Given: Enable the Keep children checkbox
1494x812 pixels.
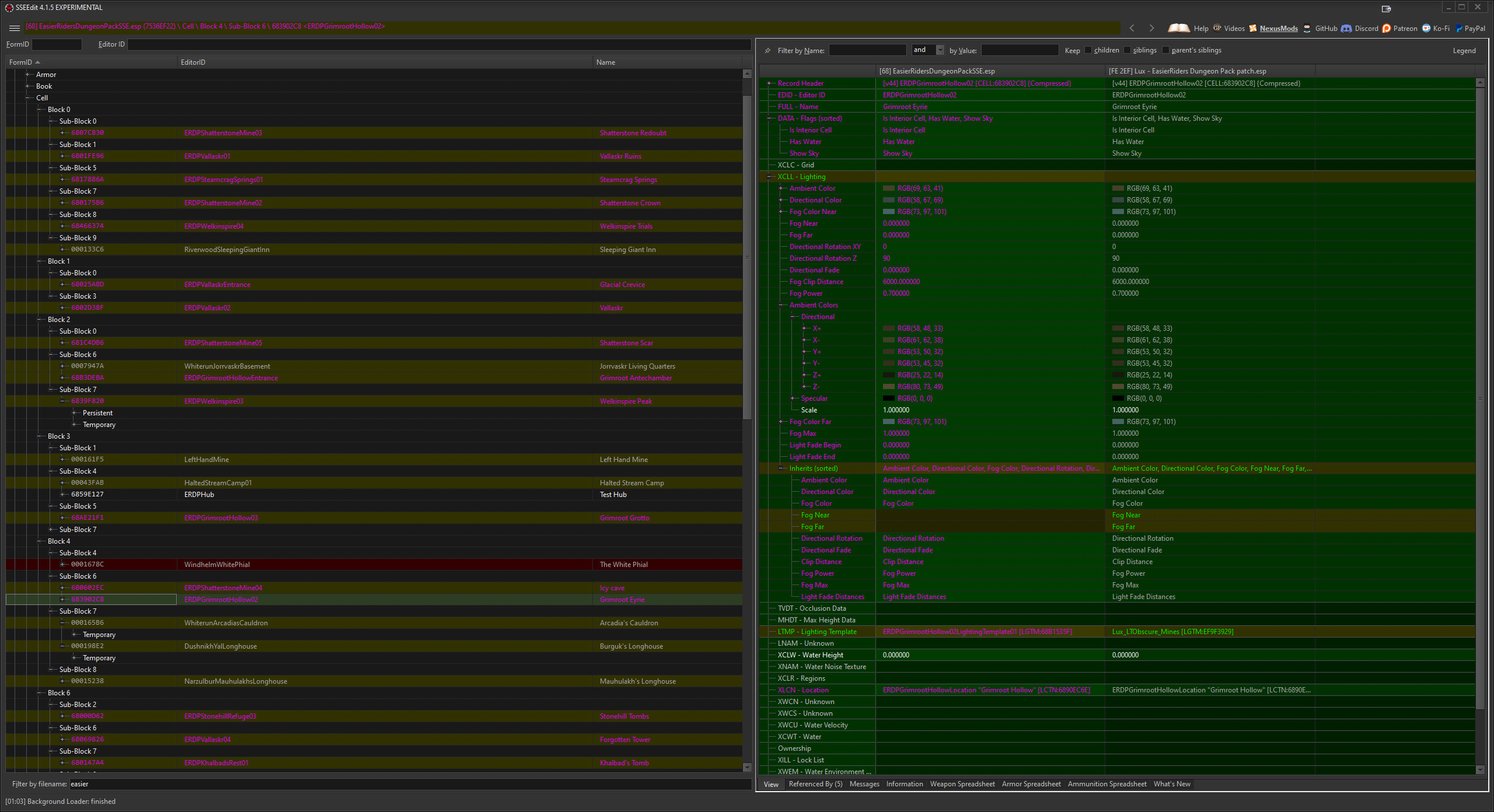Looking at the screenshot, I should point(1088,50).
